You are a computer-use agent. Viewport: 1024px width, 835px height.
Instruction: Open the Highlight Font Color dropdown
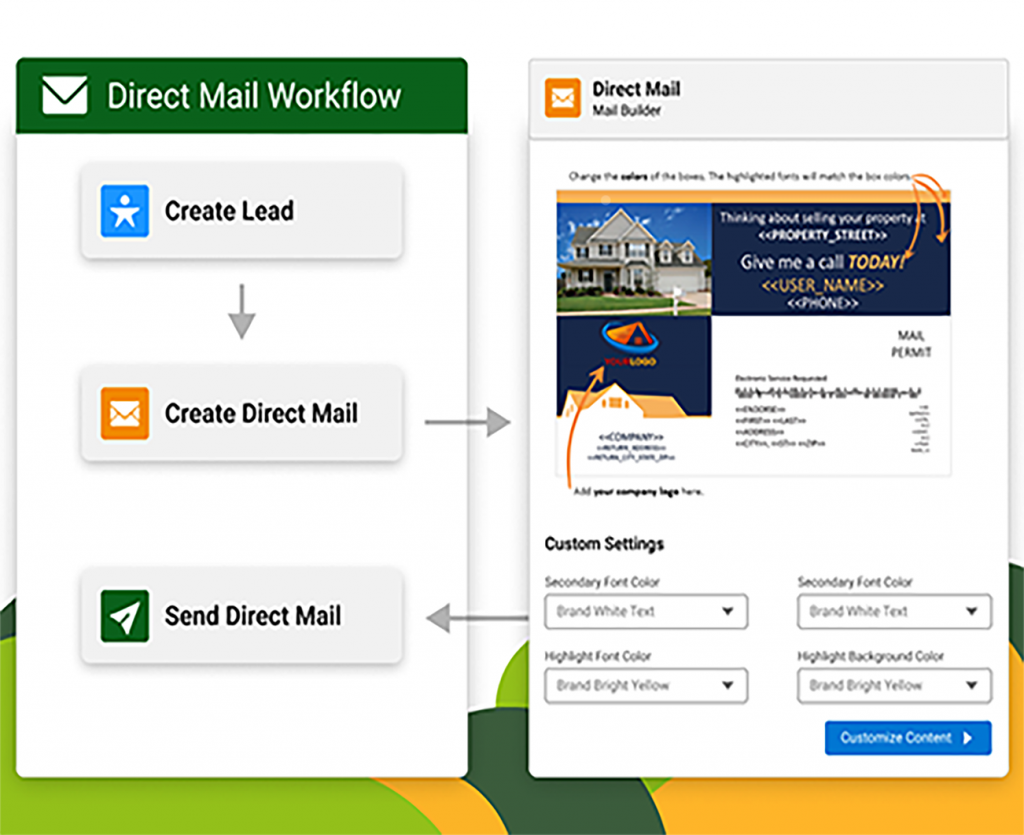pos(645,686)
